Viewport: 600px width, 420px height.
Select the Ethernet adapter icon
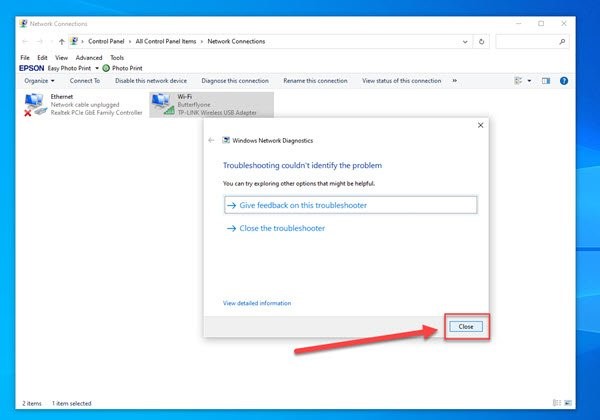[34, 104]
